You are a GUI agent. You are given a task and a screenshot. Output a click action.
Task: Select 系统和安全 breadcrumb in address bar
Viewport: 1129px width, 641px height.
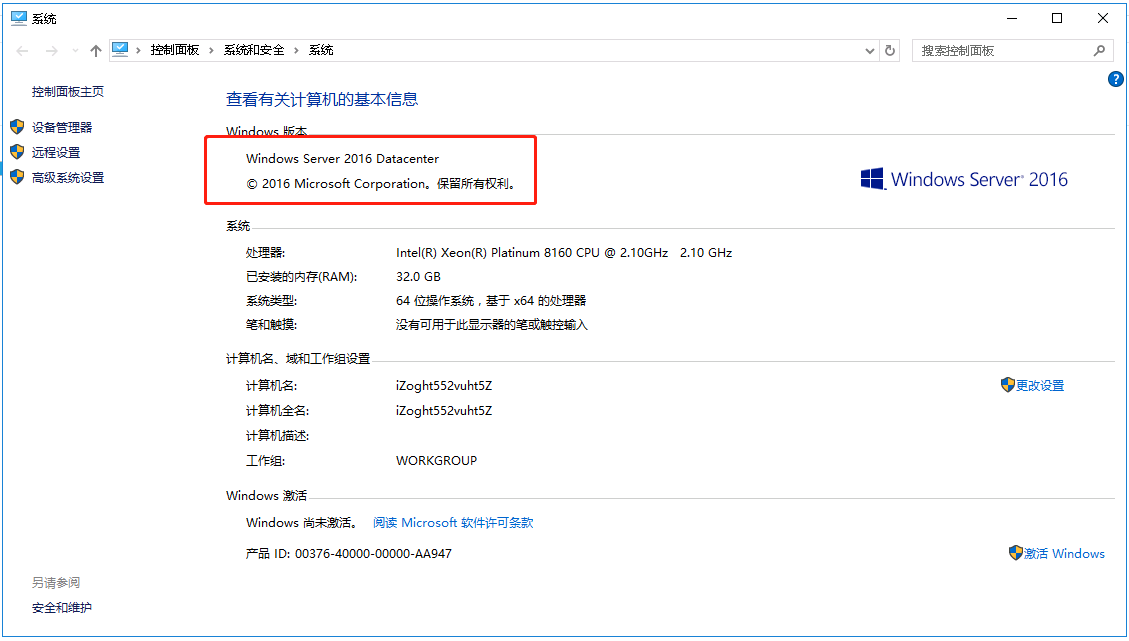coord(253,50)
